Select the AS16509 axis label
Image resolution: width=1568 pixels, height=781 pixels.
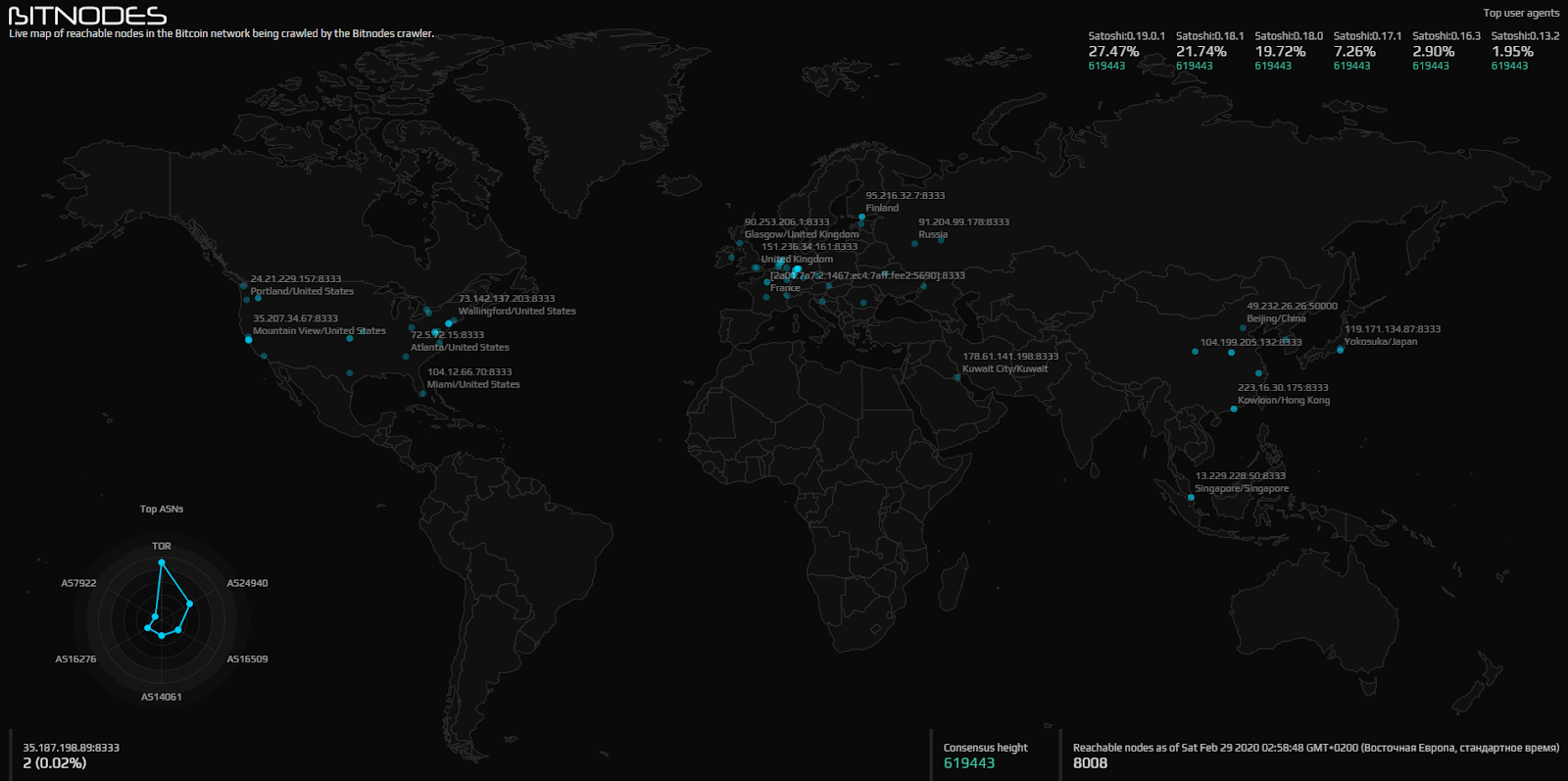247,659
